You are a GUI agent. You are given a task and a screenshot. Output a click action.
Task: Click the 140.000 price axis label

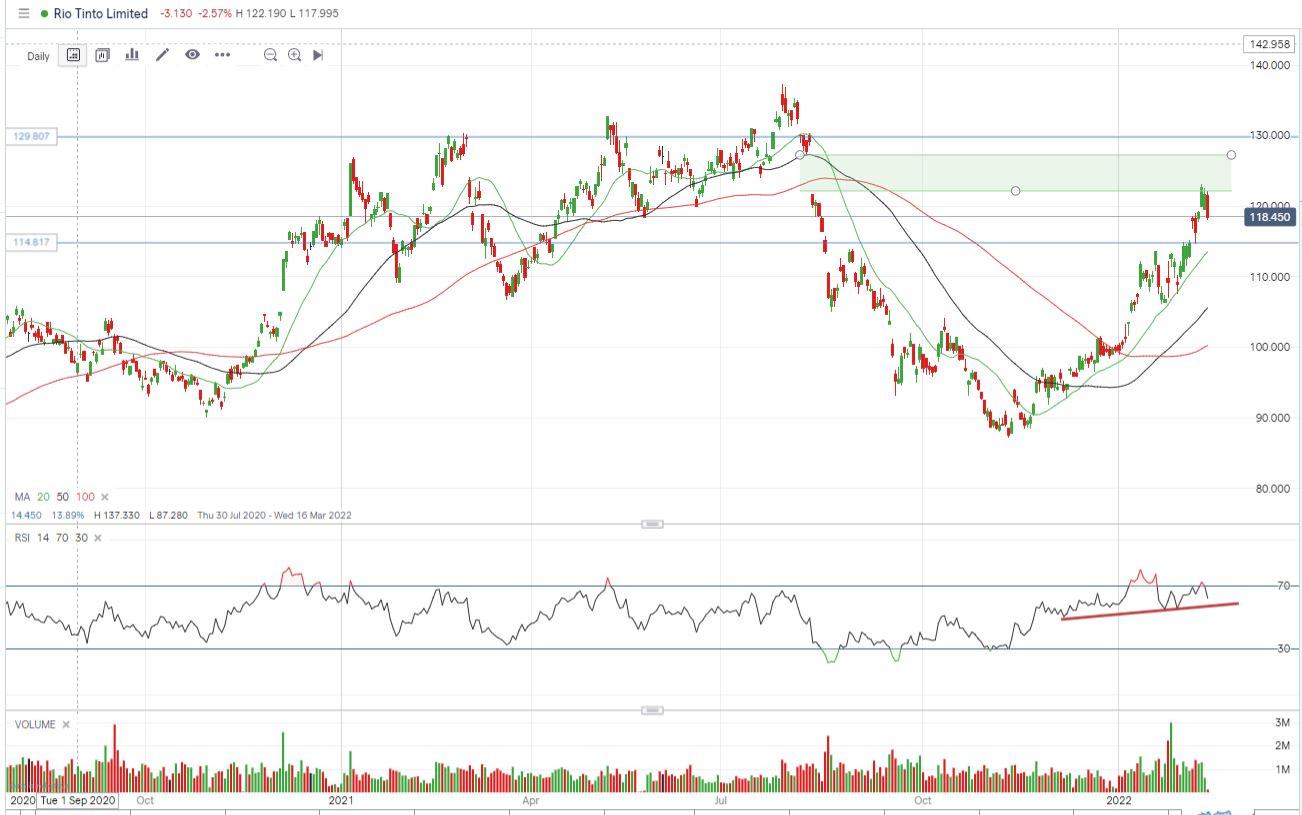1268,65
